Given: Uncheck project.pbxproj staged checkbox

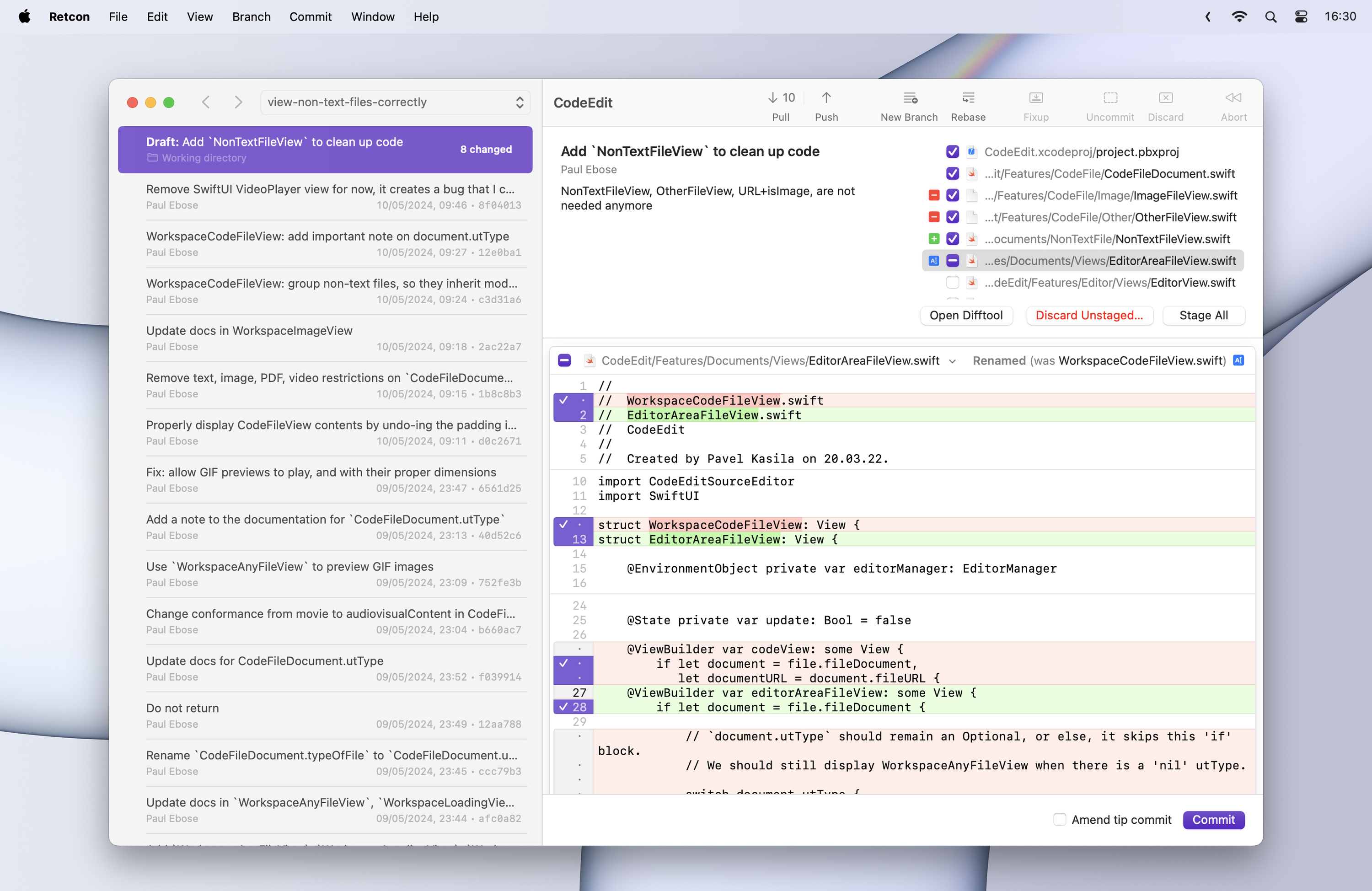Looking at the screenshot, I should 952,152.
